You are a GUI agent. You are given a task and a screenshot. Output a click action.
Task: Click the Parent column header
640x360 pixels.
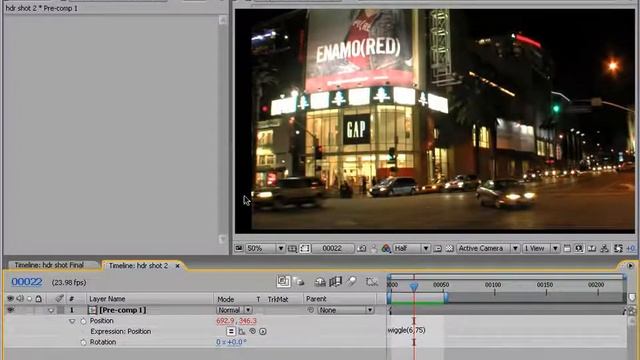(316, 299)
